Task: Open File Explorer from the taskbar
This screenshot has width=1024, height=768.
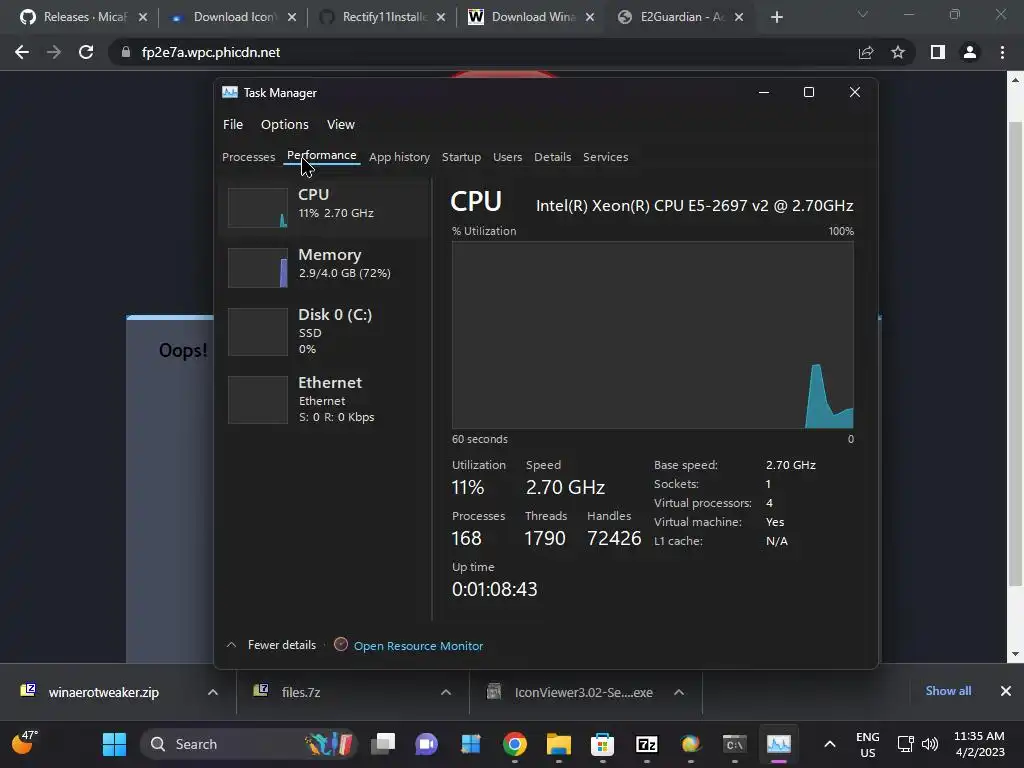Action: click(558, 744)
